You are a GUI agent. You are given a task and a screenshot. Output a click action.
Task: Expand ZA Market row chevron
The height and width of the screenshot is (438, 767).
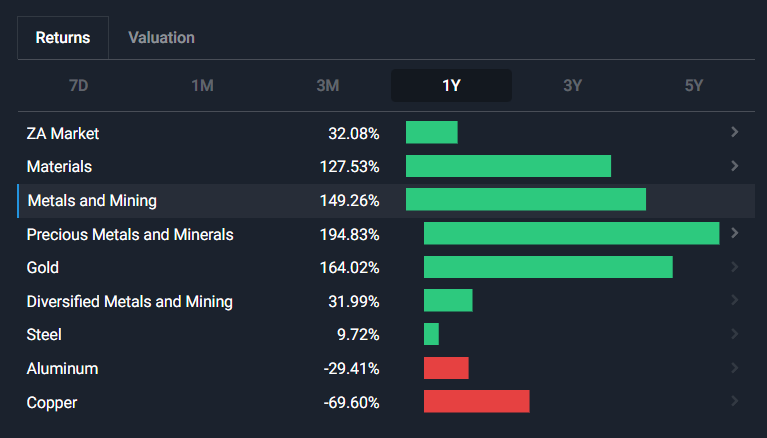(735, 132)
